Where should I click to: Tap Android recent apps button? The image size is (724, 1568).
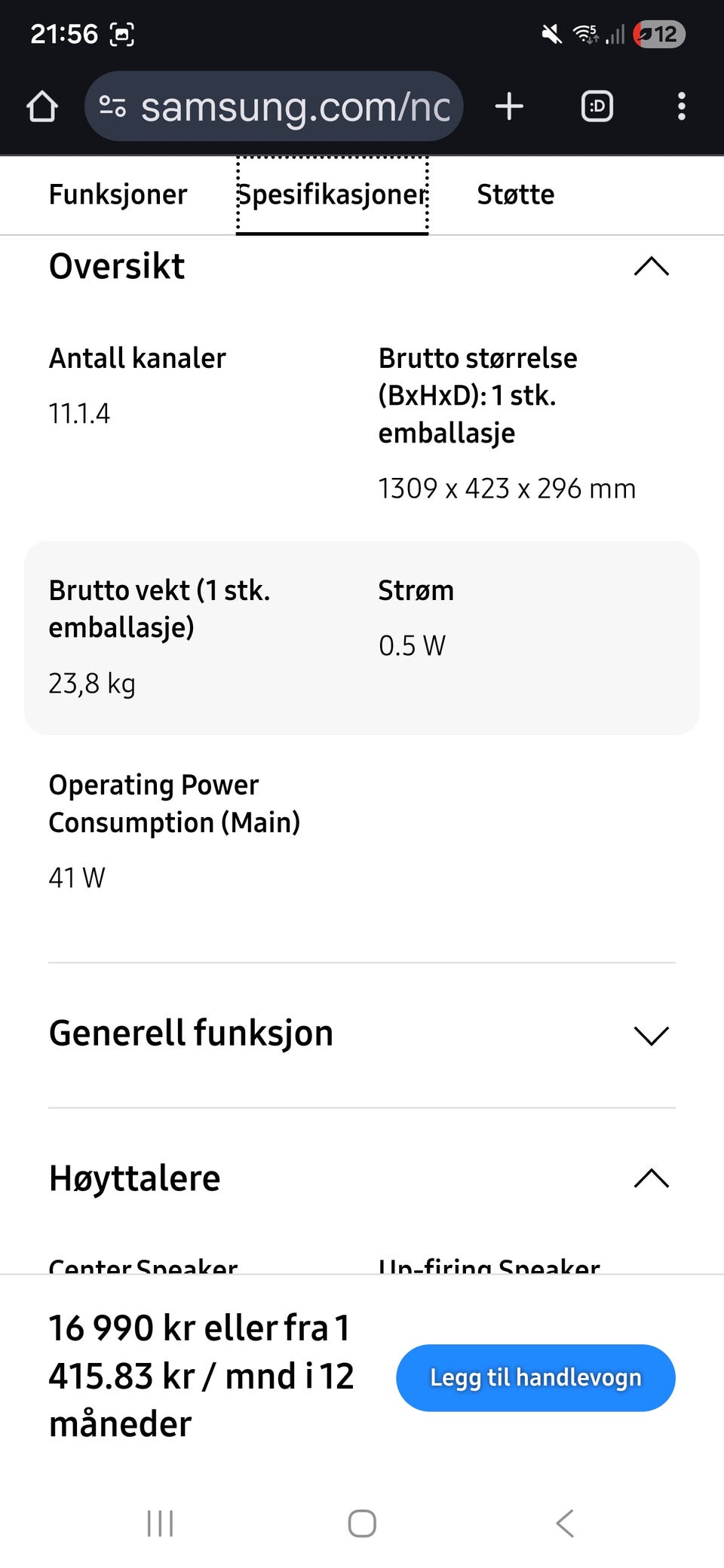[160, 1523]
